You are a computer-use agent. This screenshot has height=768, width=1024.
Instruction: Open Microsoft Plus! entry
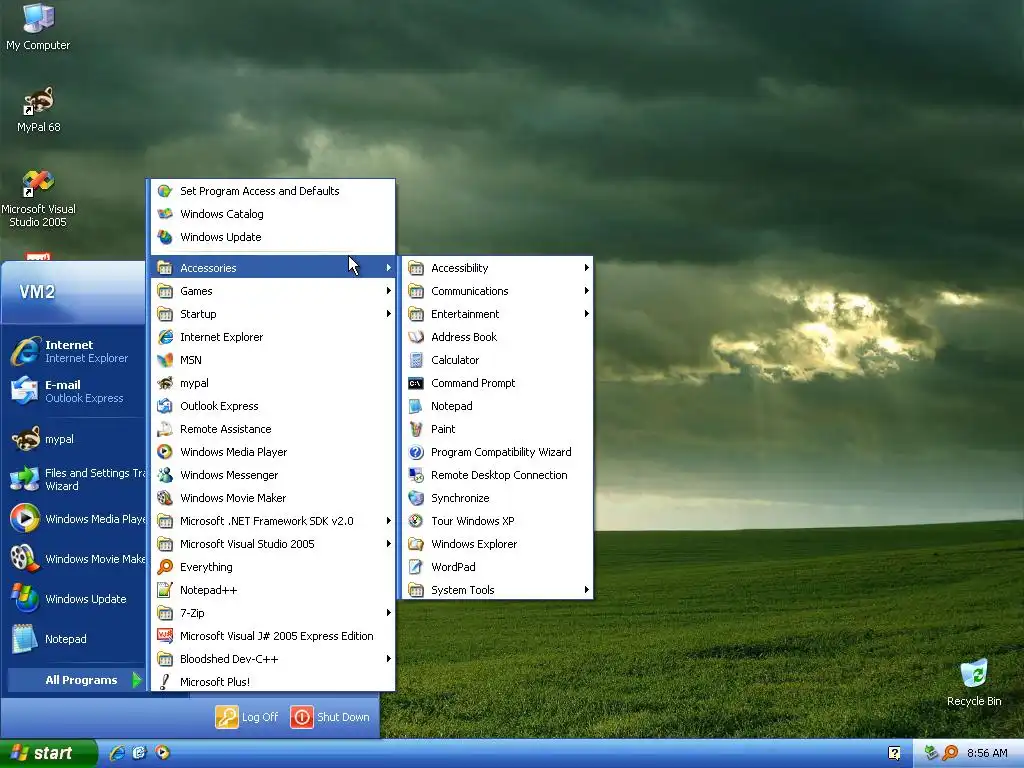(273, 682)
